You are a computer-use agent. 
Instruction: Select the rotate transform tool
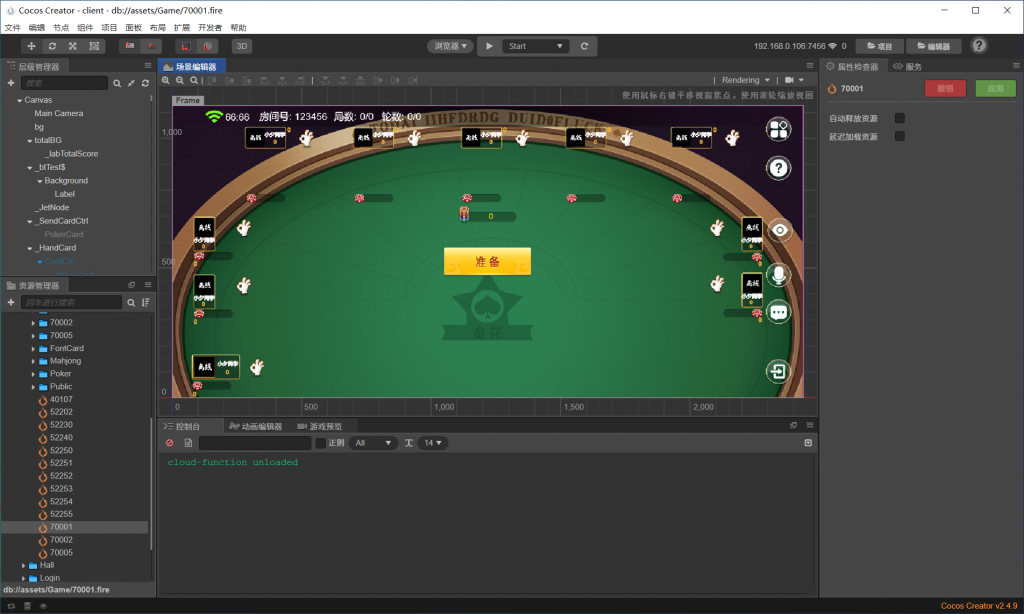52,46
